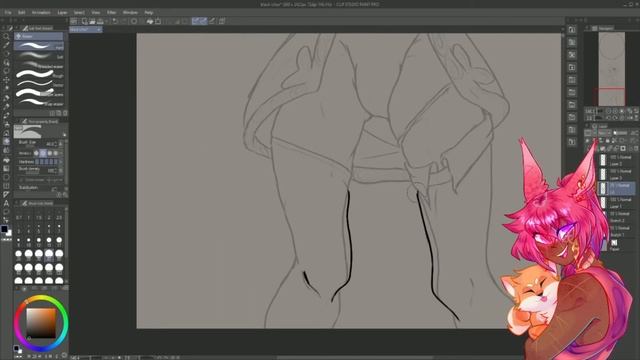Click the Undo arrow in command bar
640x360 pixels.
point(116,21)
